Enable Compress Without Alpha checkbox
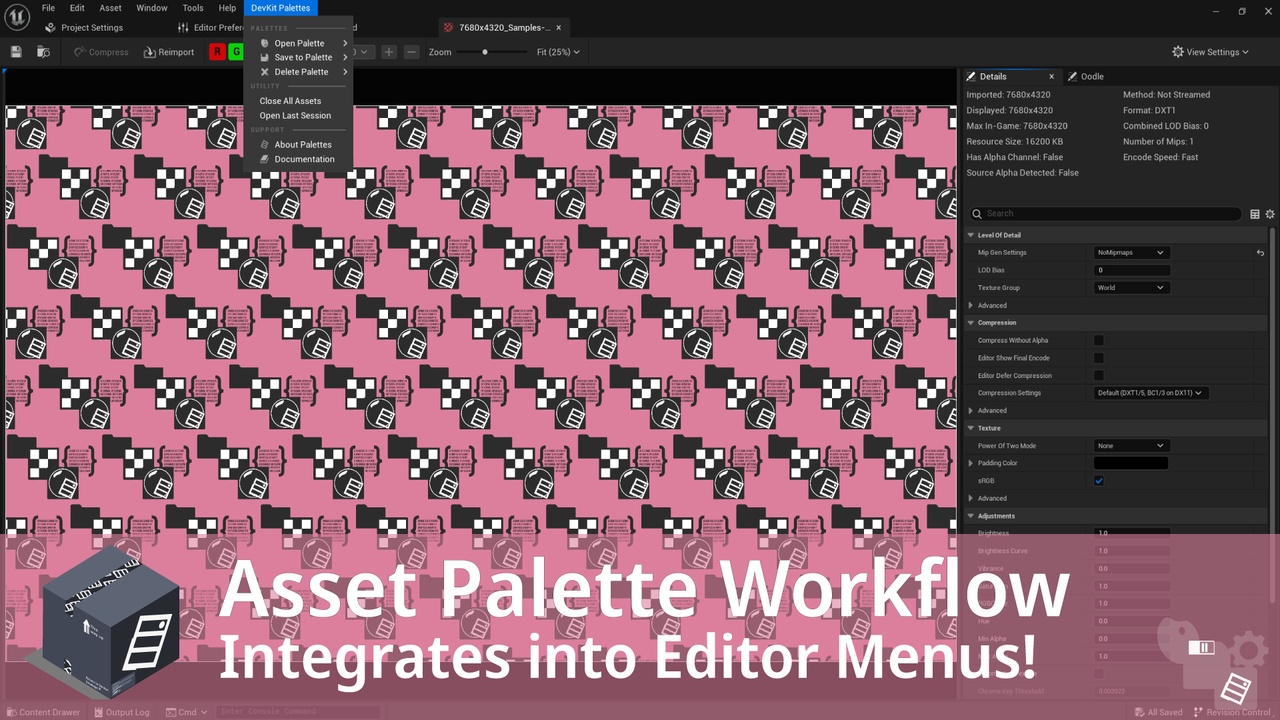The image size is (1280, 720). tap(1098, 340)
